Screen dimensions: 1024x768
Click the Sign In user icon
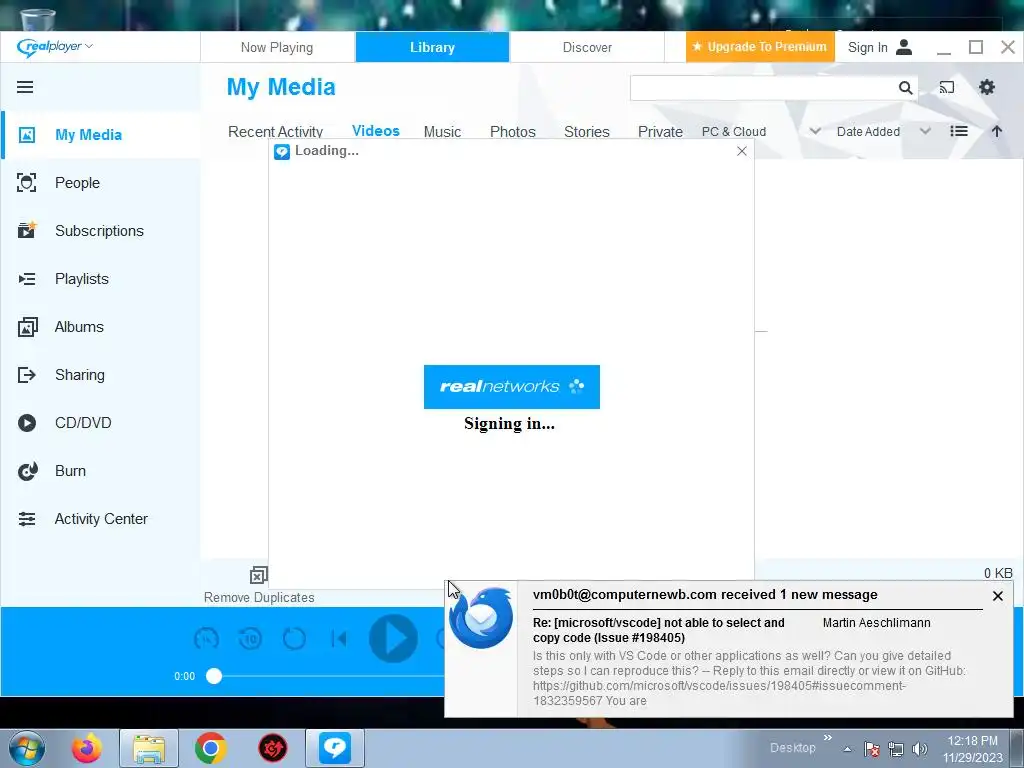coord(904,47)
